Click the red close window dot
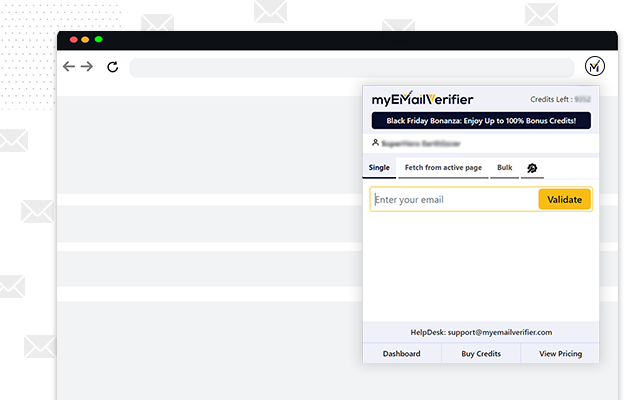This screenshot has height=400, width=640. coord(73,40)
